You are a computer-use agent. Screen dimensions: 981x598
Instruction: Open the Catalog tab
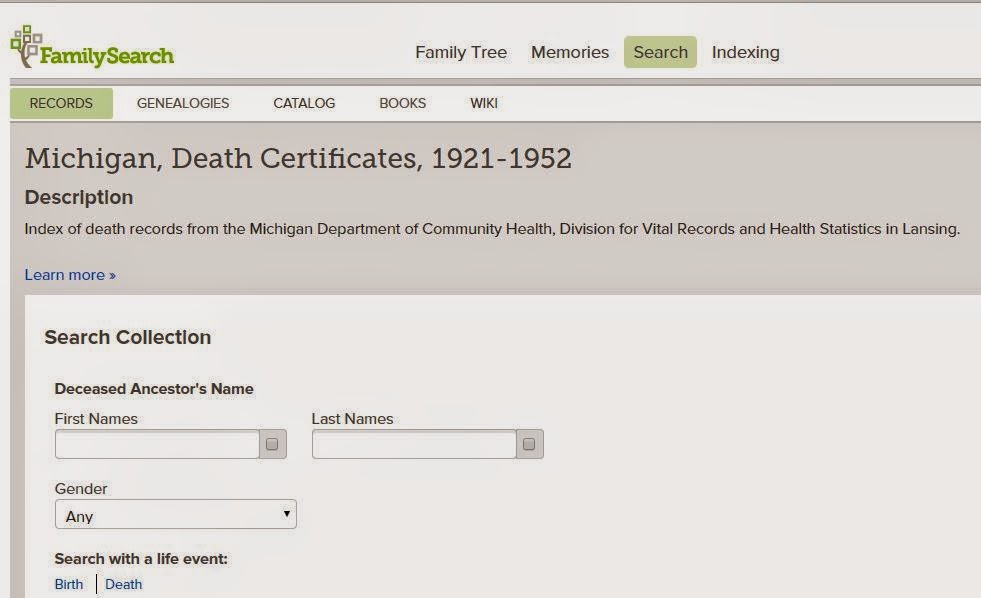(304, 103)
